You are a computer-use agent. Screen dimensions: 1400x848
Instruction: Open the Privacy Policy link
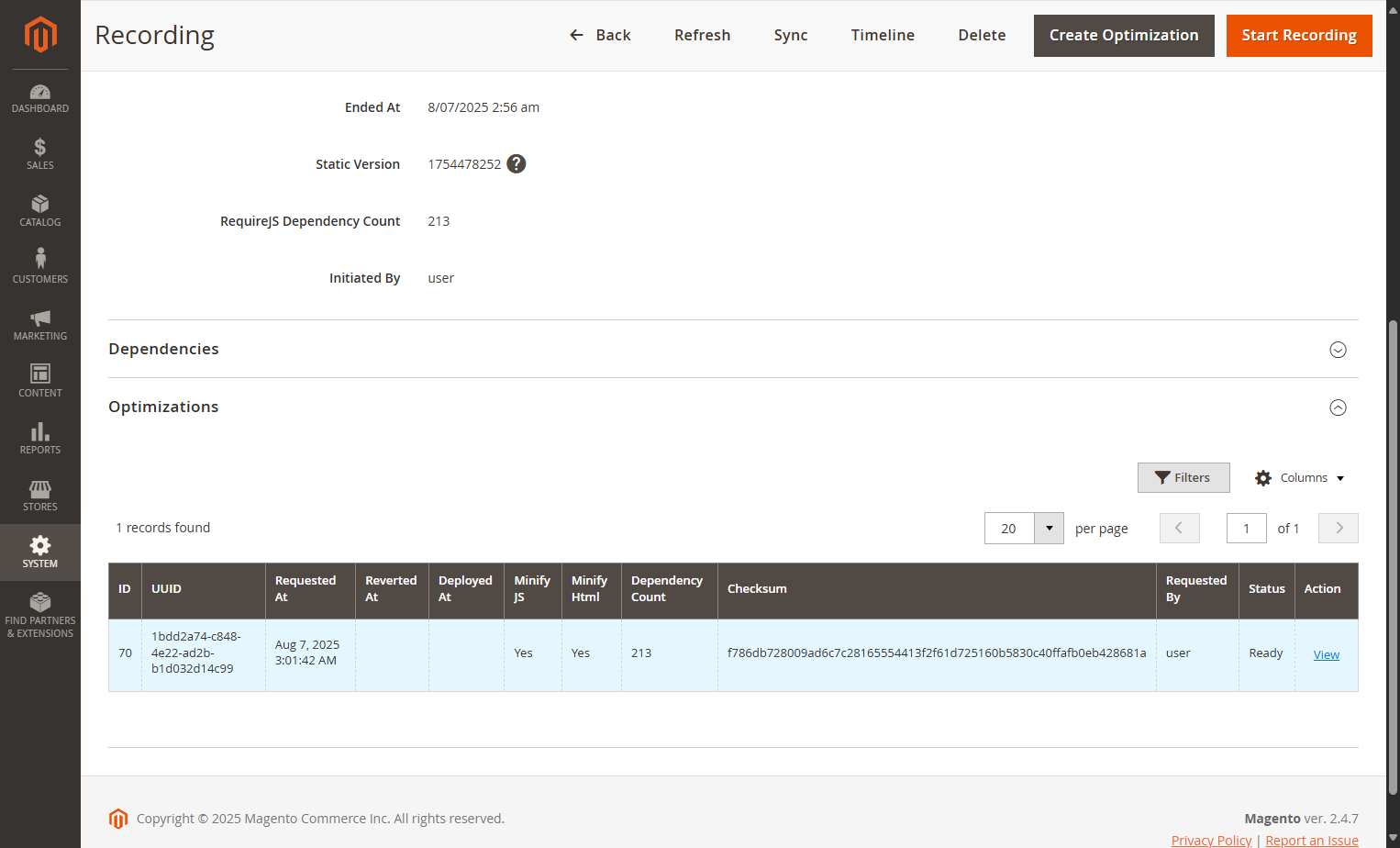[1211, 841]
